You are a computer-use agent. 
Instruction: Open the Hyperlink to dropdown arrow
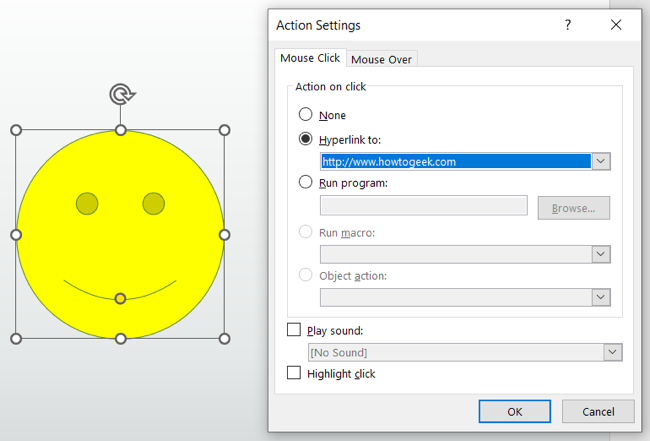click(x=601, y=161)
